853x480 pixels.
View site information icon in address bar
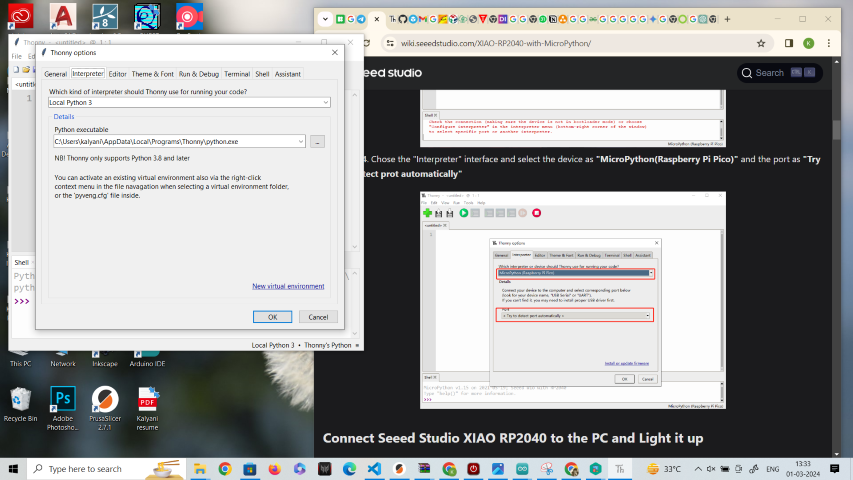(390, 44)
